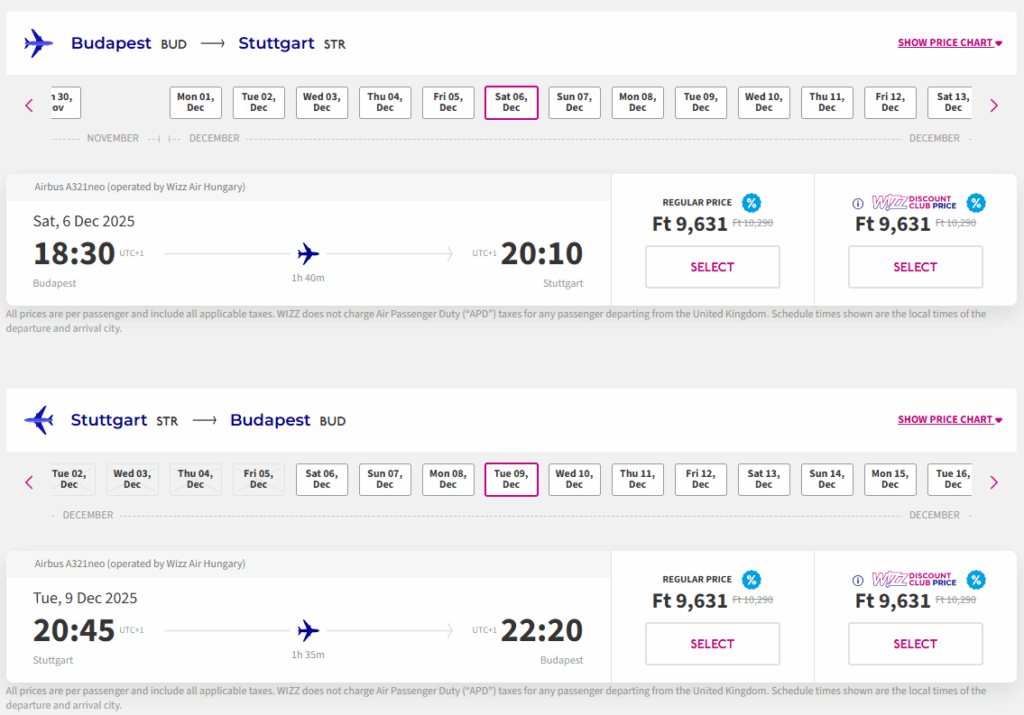Viewport: 1024px width, 715px height.
Task: Click info icon beside return WIZZ Discount Club
Action: point(857,580)
